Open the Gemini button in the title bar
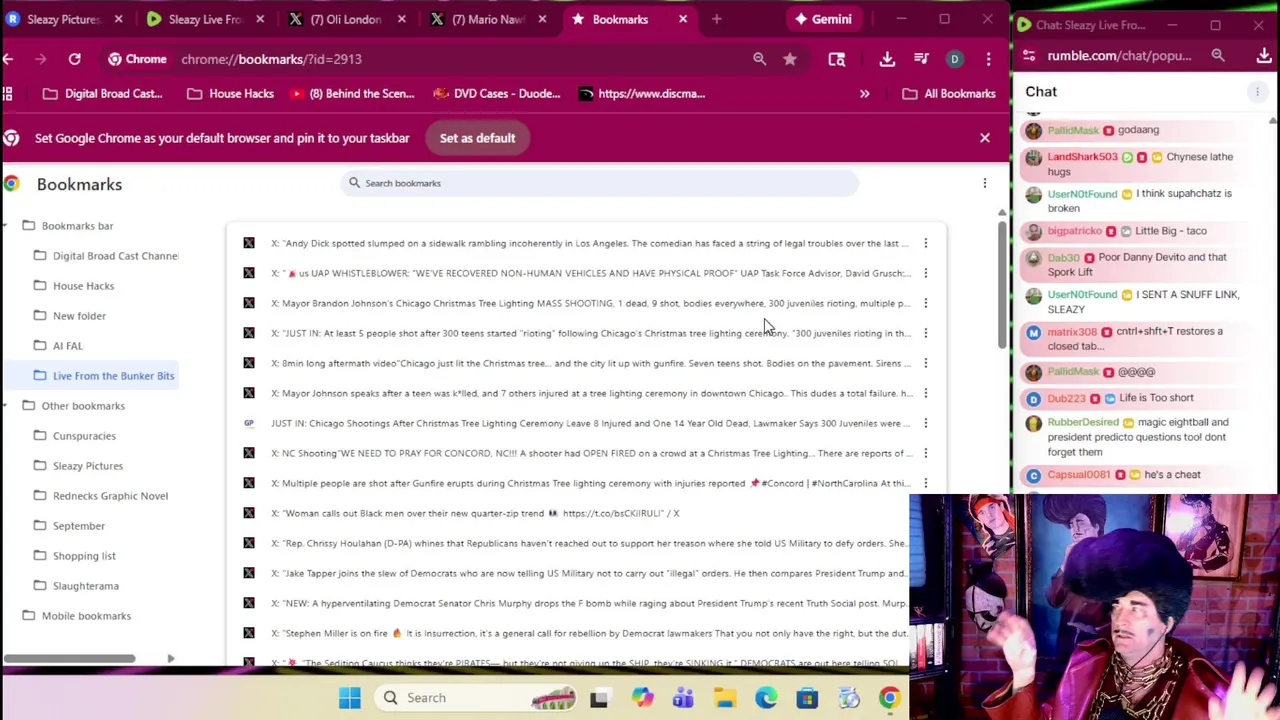The image size is (1280, 720). click(822, 19)
